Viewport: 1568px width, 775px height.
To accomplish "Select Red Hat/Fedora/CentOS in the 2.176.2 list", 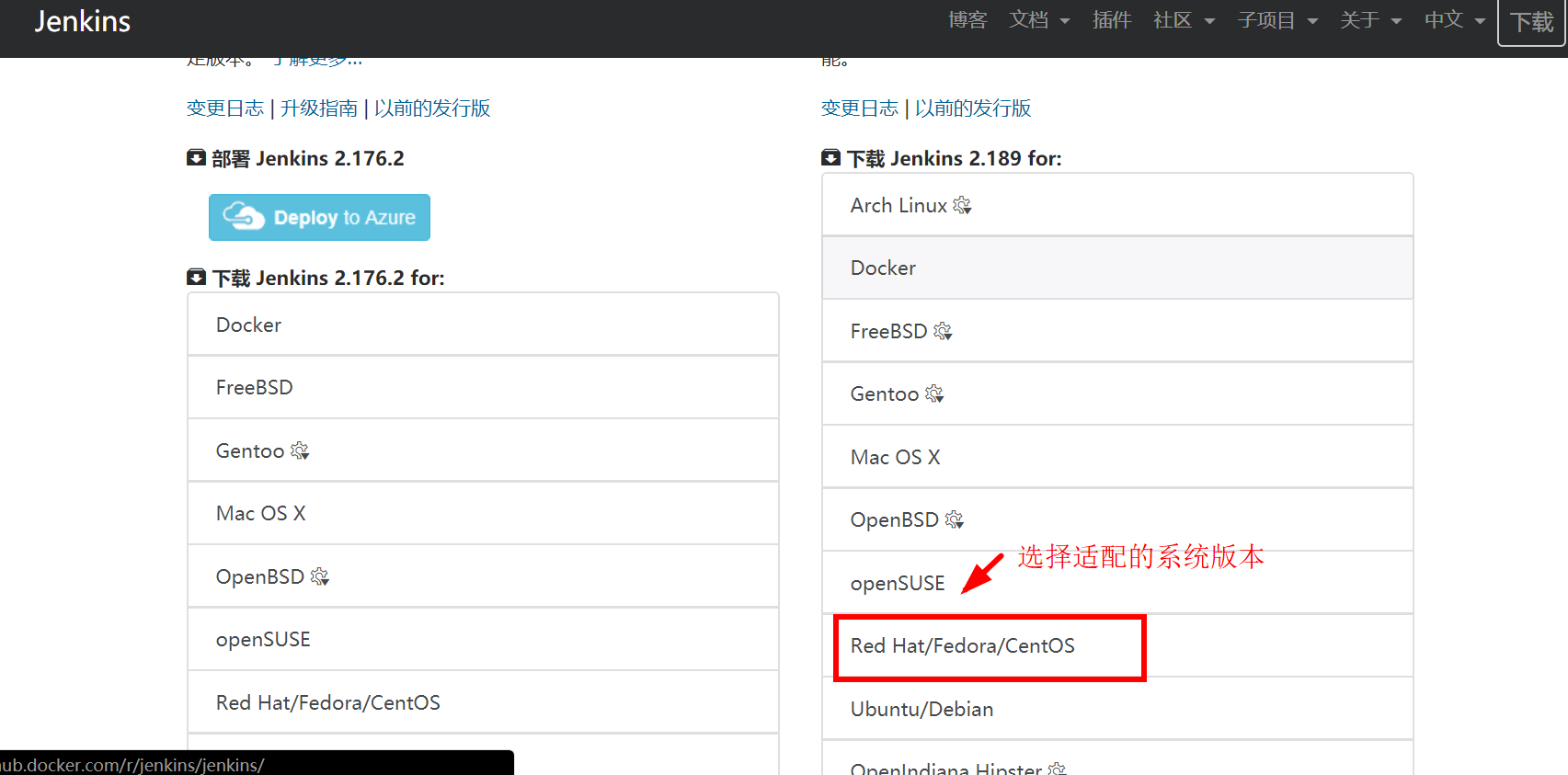I will [x=483, y=702].
